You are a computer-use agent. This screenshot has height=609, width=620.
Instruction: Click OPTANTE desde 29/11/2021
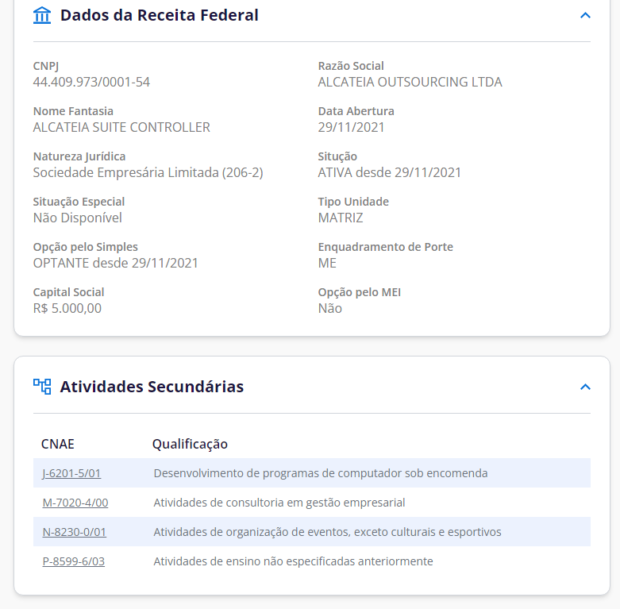(x=115, y=263)
